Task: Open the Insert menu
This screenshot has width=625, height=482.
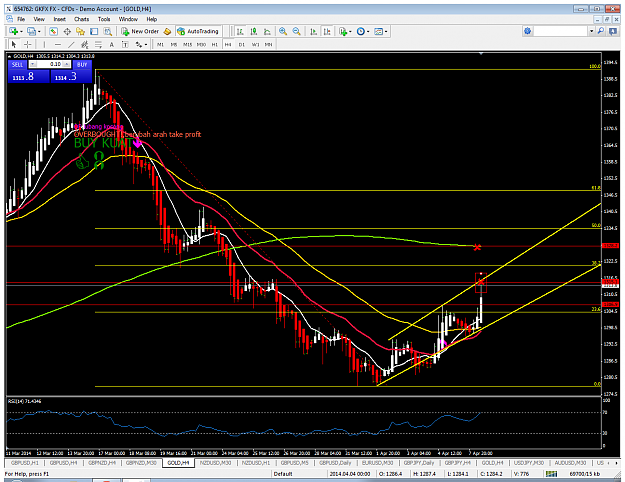Action: [60, 19]
